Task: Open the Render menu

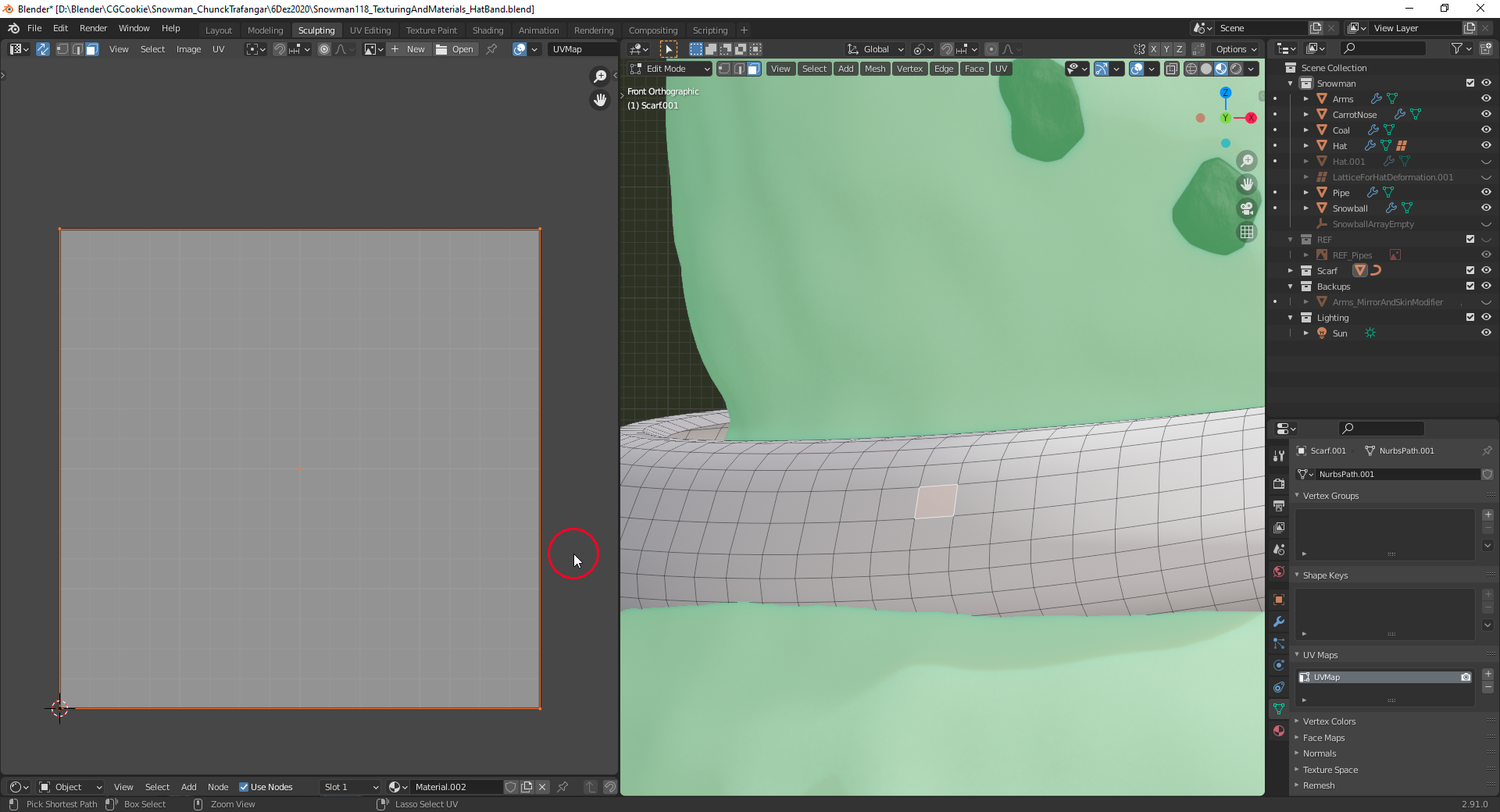Action: (x=93, y=28)
